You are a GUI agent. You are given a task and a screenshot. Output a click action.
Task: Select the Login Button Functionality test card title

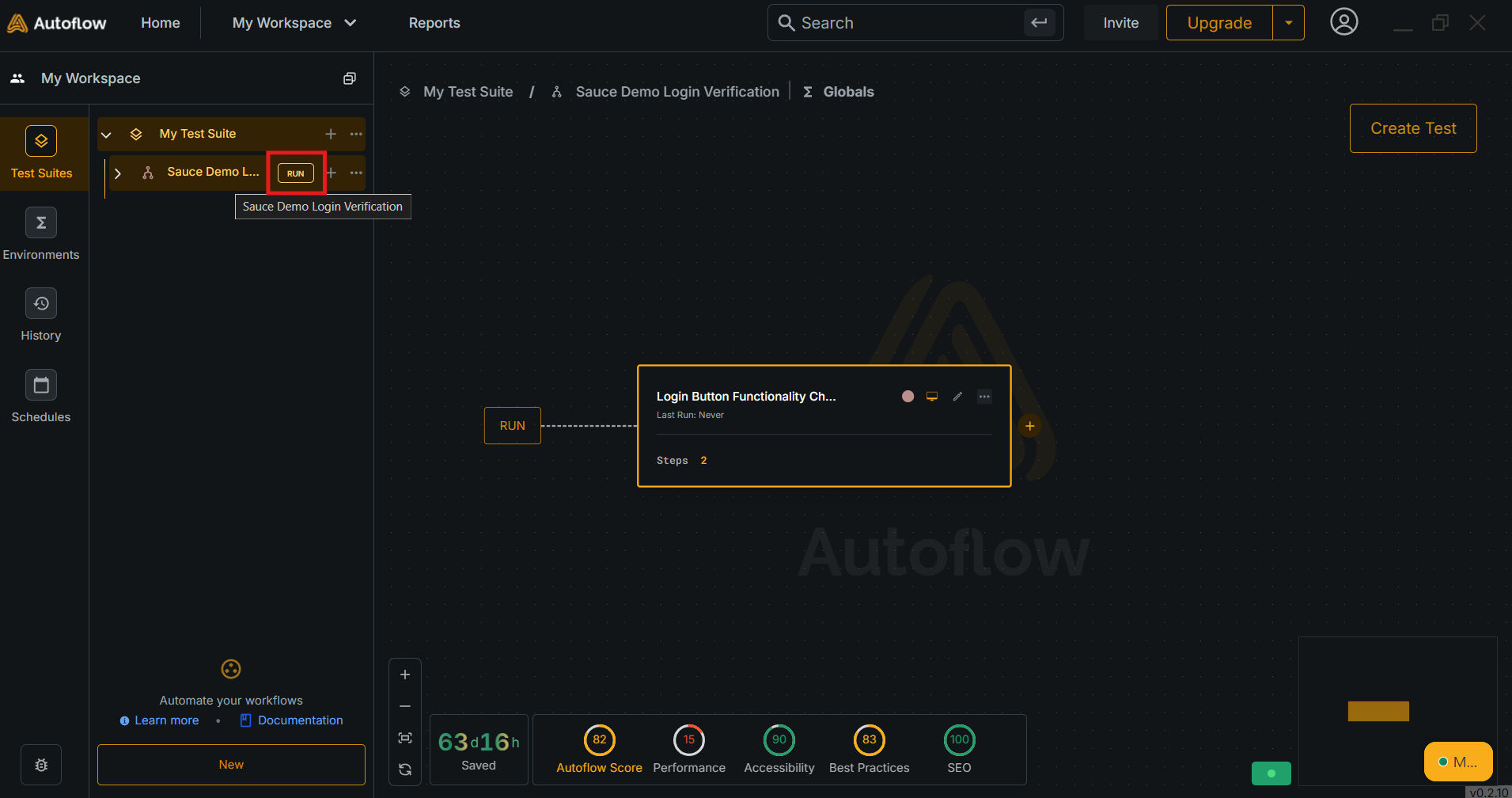(746, 397)
